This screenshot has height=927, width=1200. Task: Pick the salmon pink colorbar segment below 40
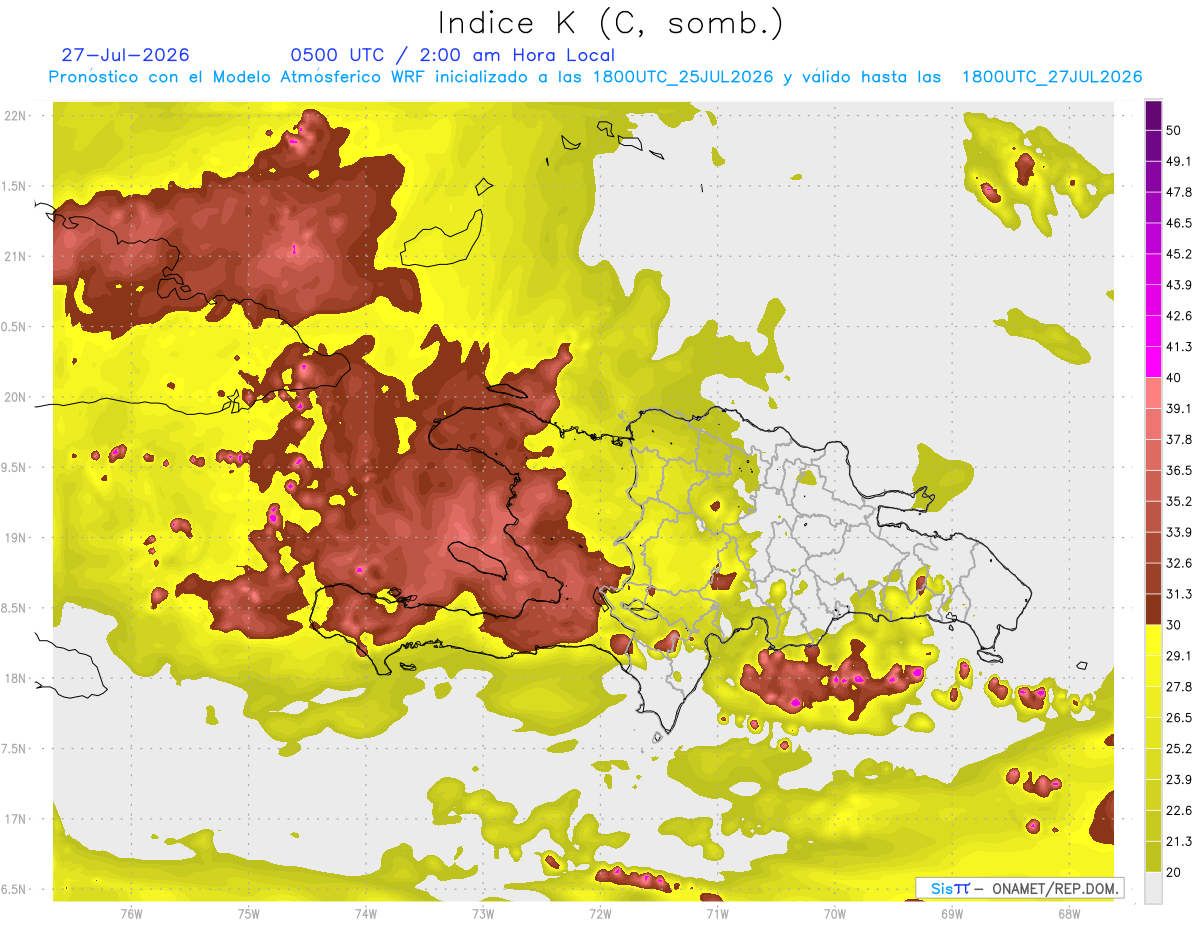point(1153,393)
